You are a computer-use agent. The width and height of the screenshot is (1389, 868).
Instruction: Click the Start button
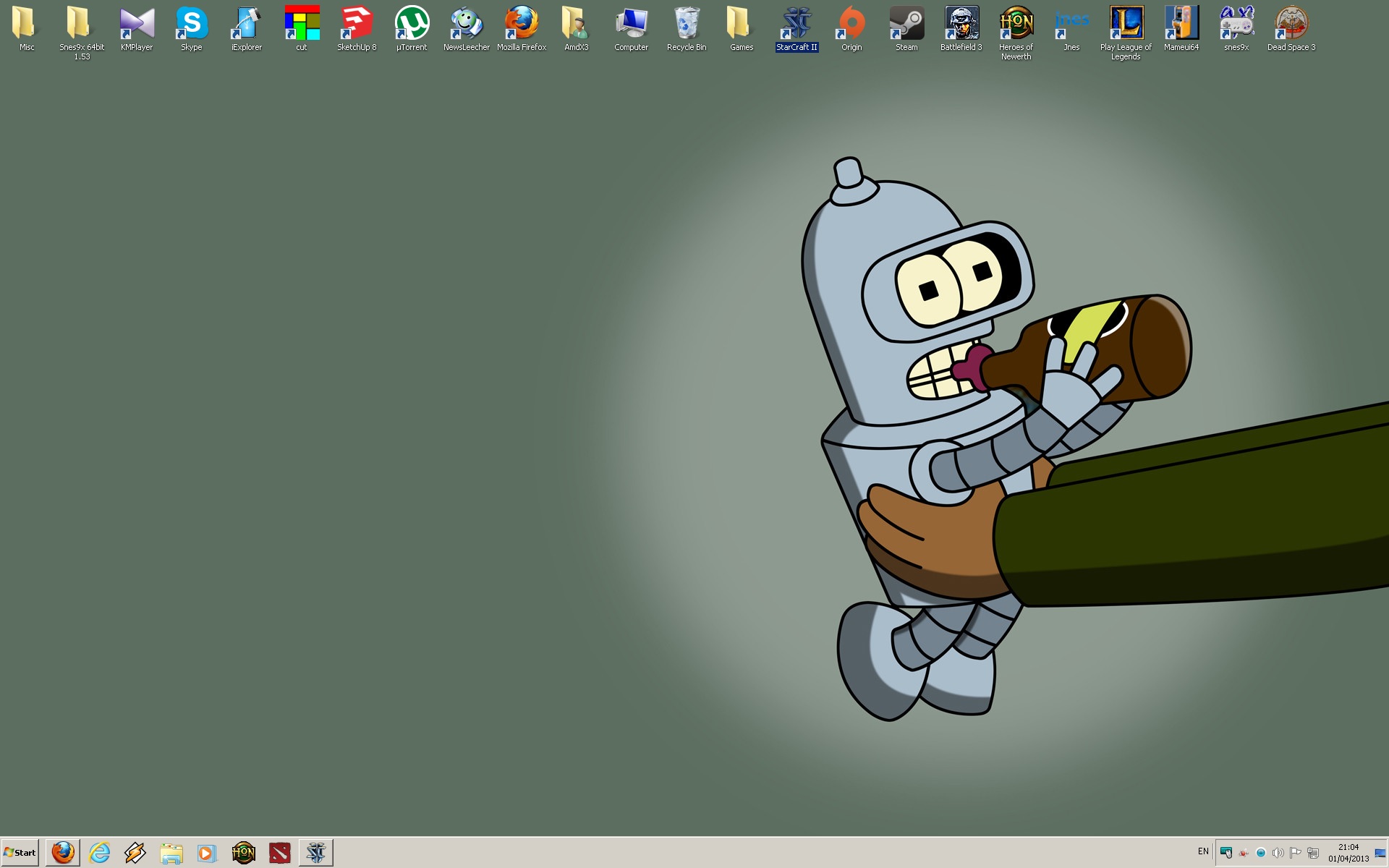click(20, 853)
